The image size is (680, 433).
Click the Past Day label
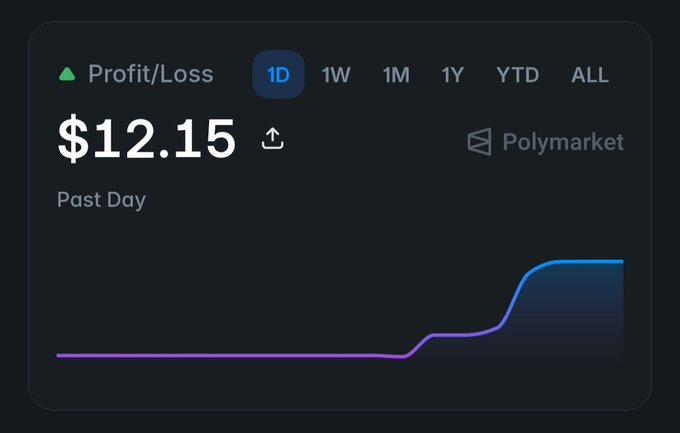point(101,200)
